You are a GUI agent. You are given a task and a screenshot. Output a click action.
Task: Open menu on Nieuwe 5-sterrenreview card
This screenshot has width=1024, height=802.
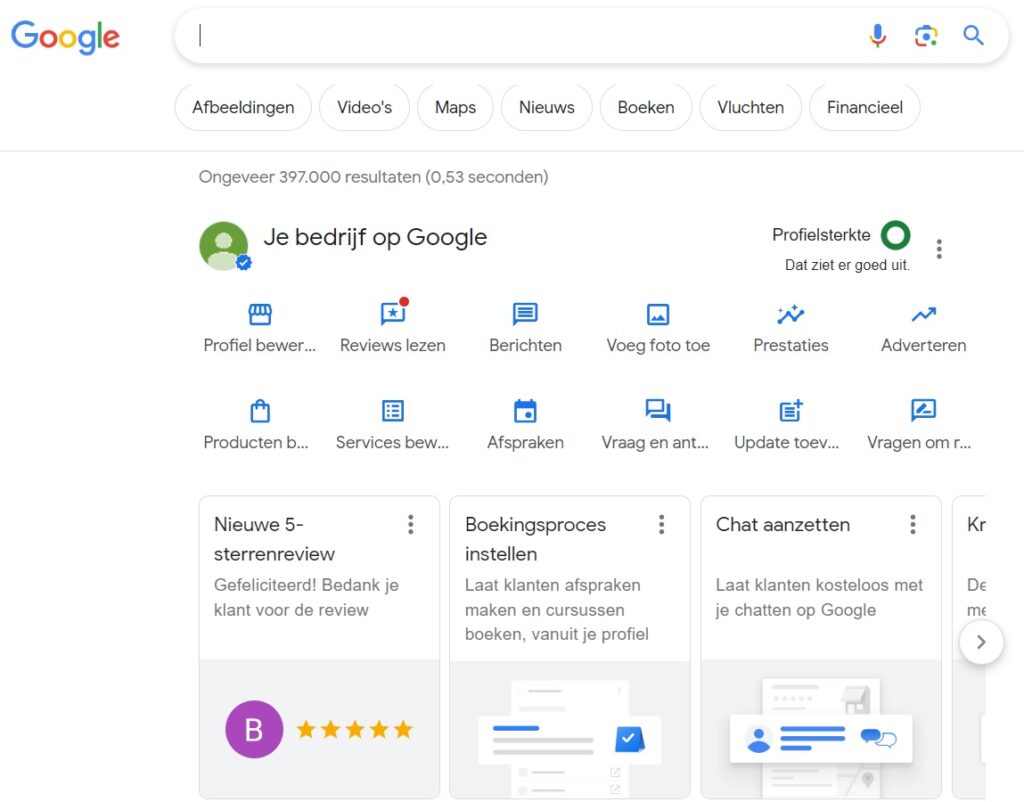click(x=411, y=524)
